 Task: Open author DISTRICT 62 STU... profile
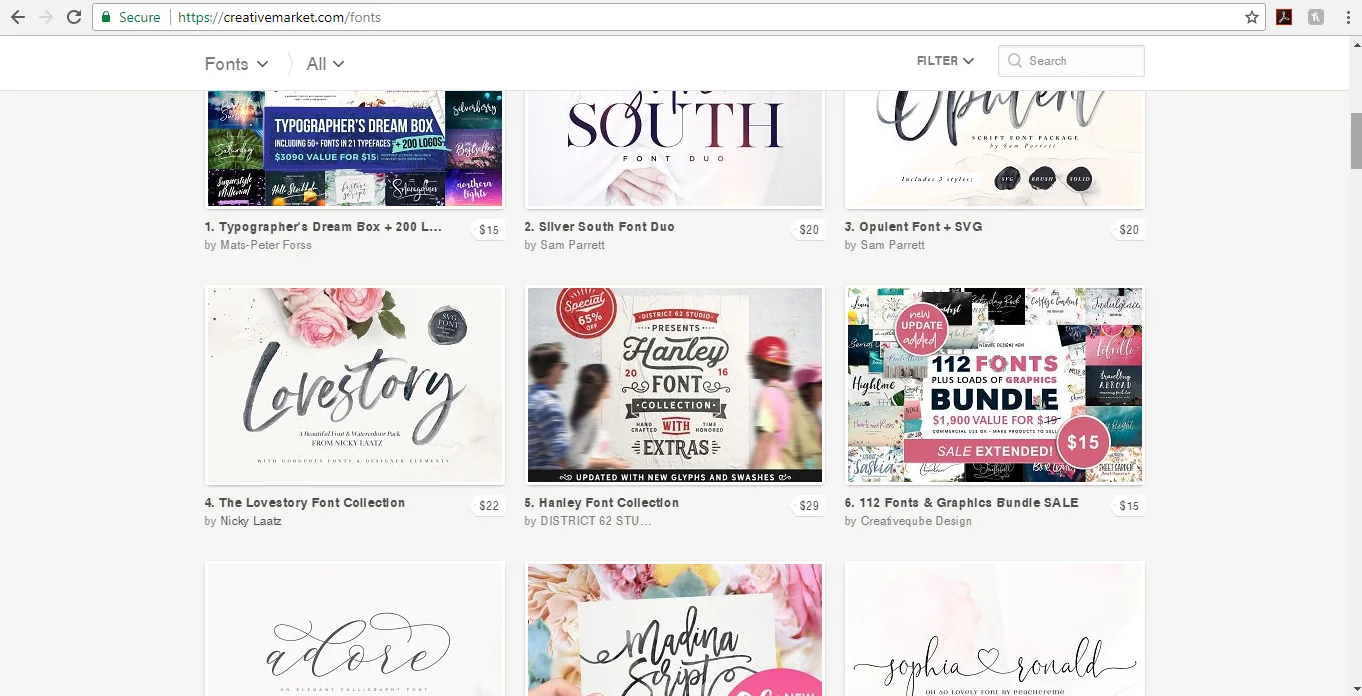pos(596,521)
